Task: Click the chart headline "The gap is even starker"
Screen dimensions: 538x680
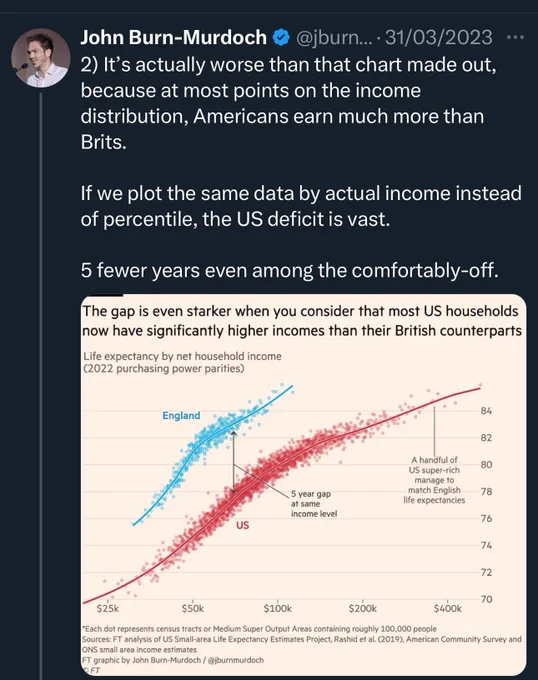Action: click(x=302, y=321)
